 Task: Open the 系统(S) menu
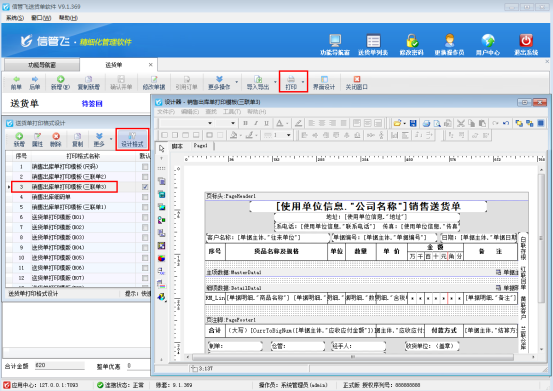point(15,18)
